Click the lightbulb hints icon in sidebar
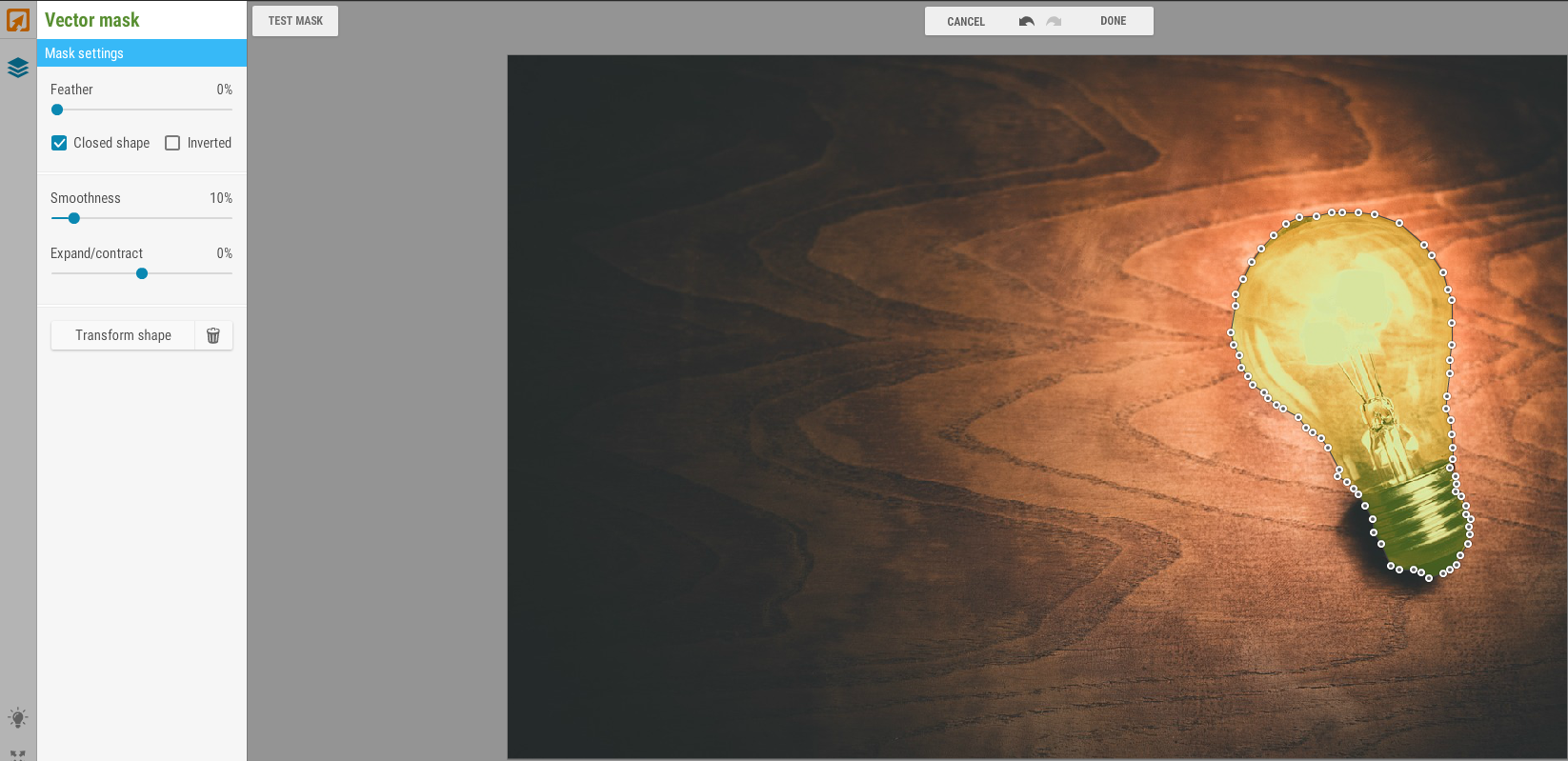Screen dimensions: 1568x761 point(18,718)
